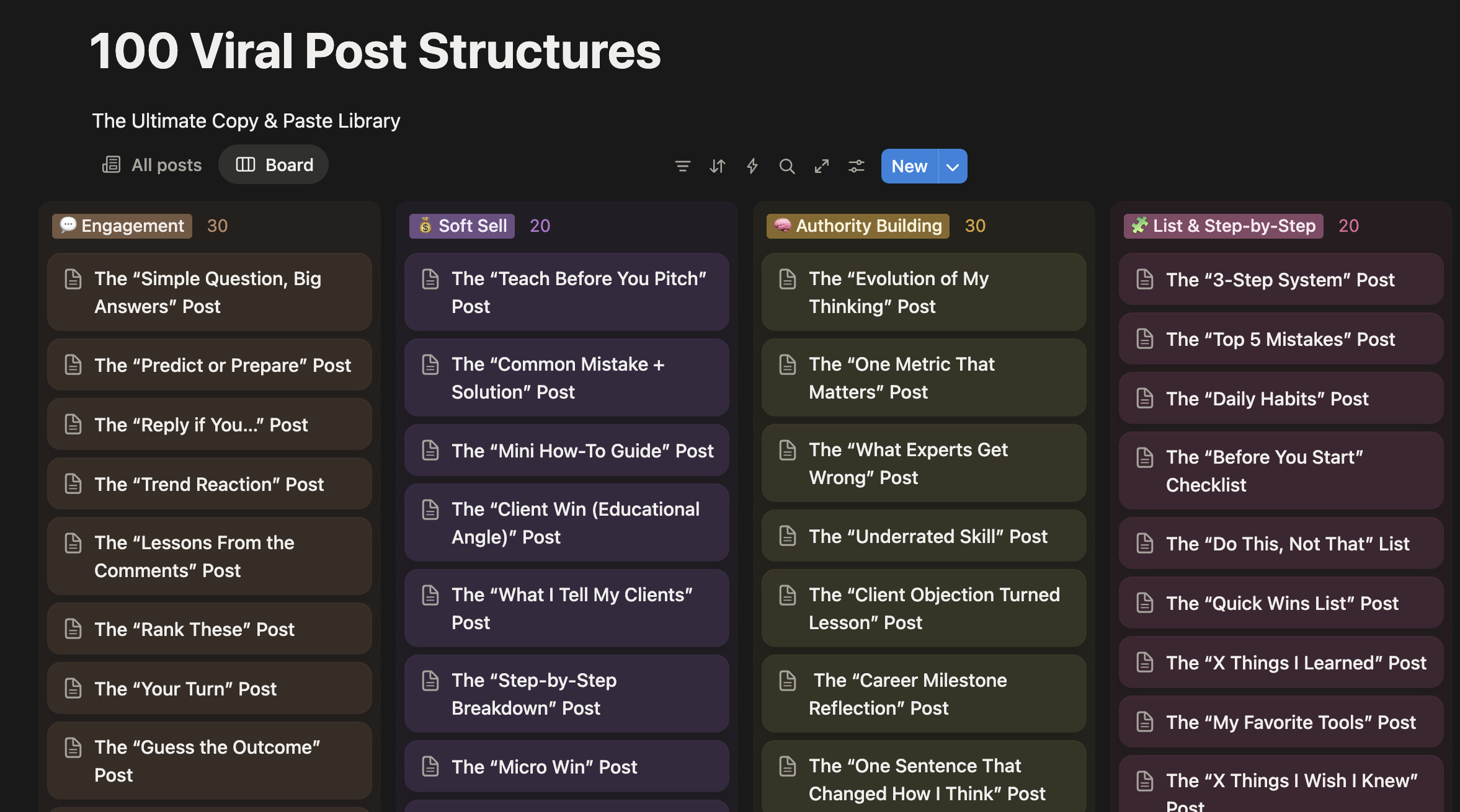Click page icon on "Micro Win" card
The height and width of the screenshot is (812, 1460).
(x=430, y=767)
